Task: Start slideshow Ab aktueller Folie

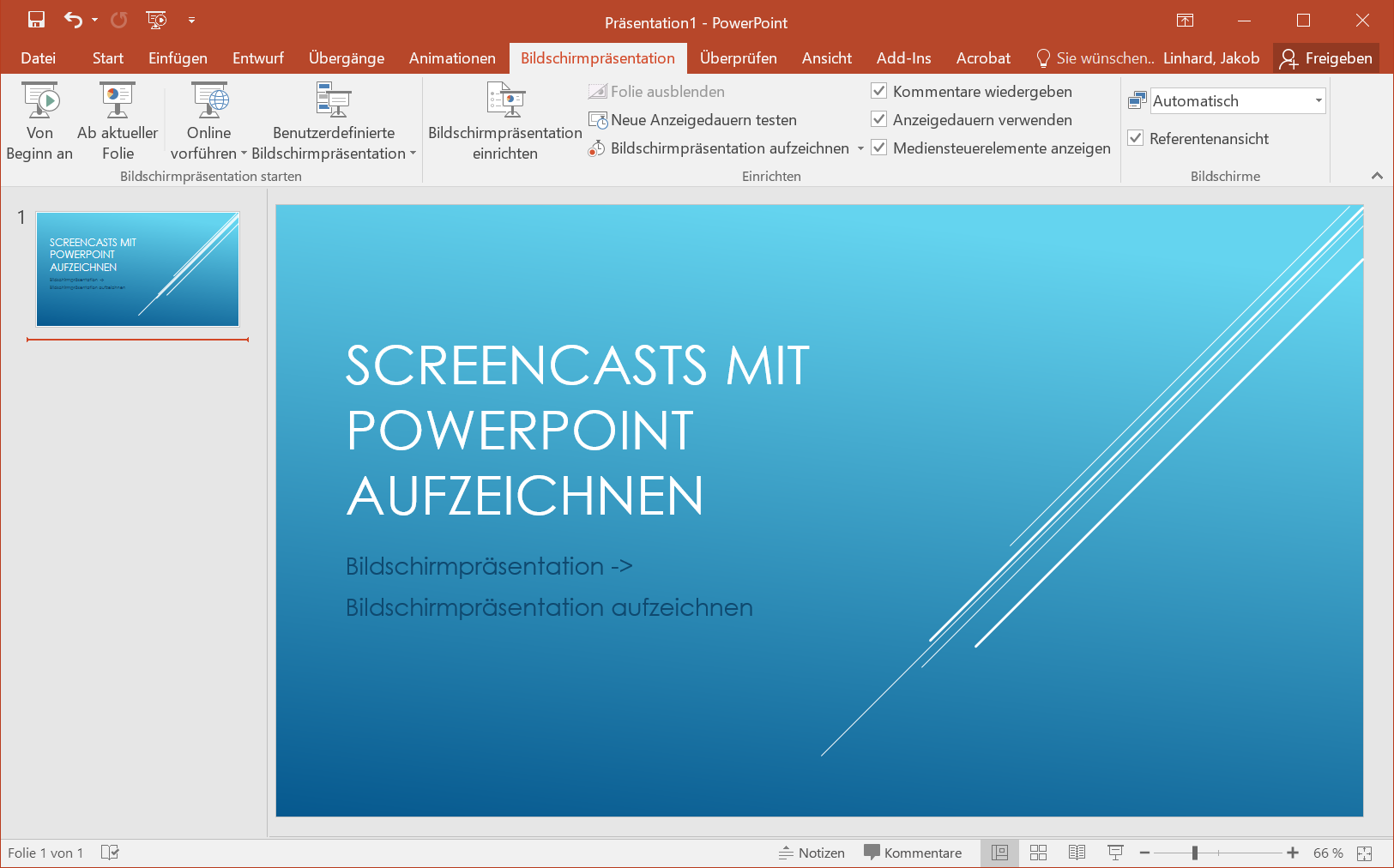Action: (x=118, y=122)
